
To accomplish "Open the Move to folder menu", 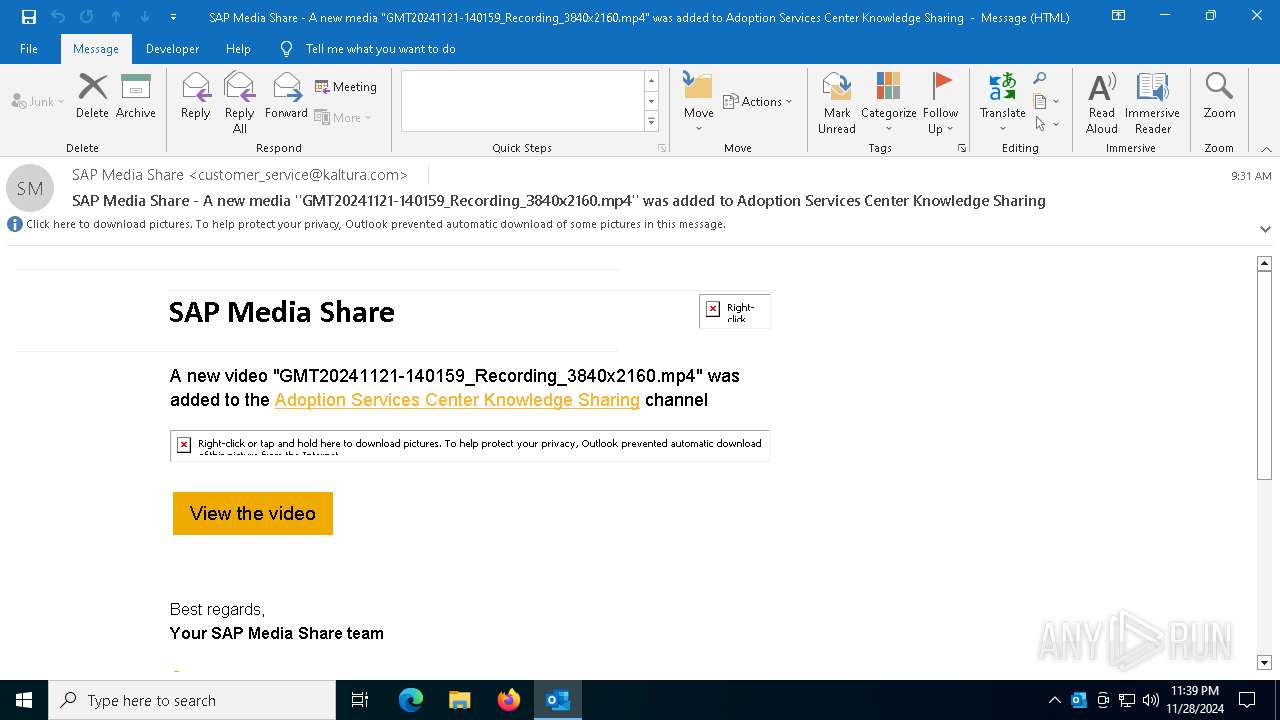I will [698, 102].
